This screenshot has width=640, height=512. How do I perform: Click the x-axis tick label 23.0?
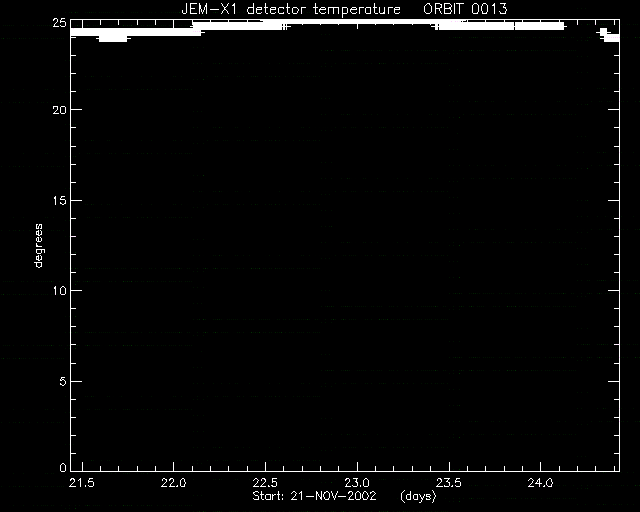pos(357,483)
